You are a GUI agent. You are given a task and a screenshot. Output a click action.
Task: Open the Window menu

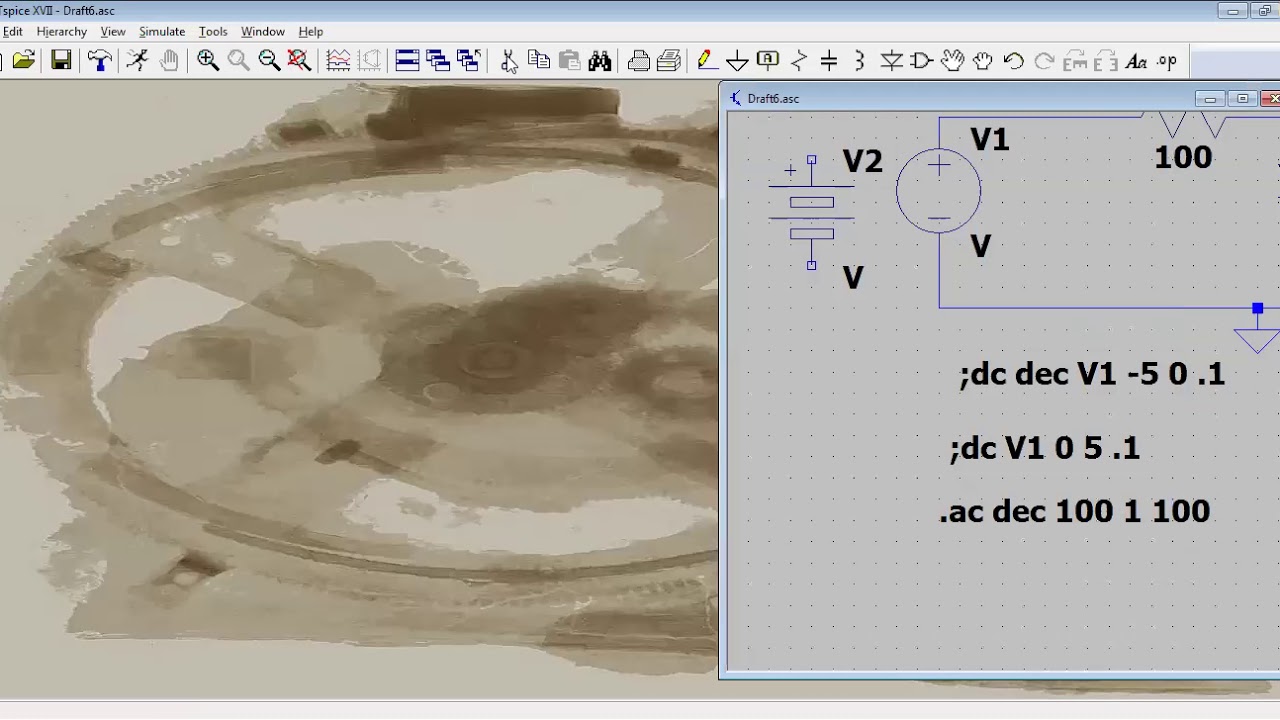point(263,31)
